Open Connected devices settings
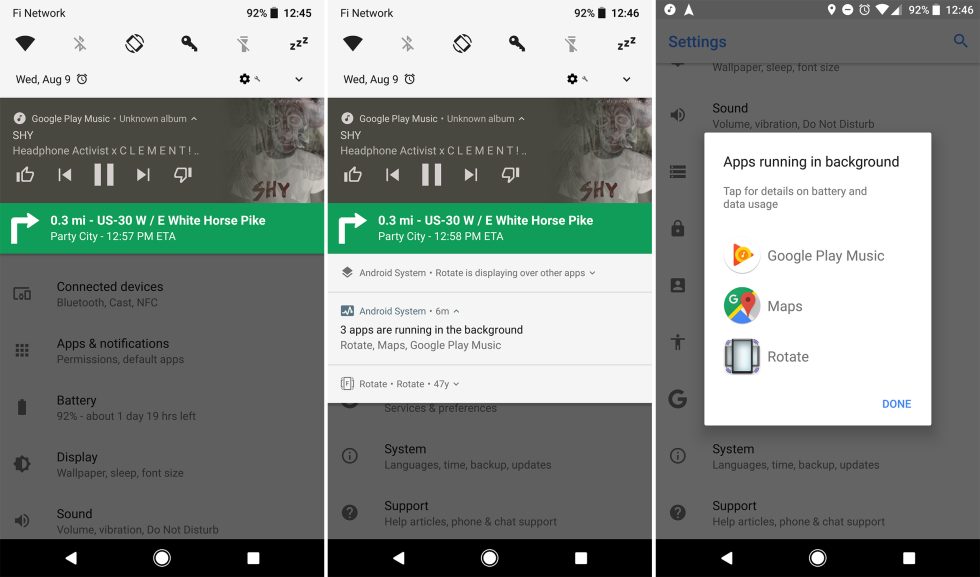The height and width of the screenshot is (577, 980). pyautogui.click(x=162, y=294)
